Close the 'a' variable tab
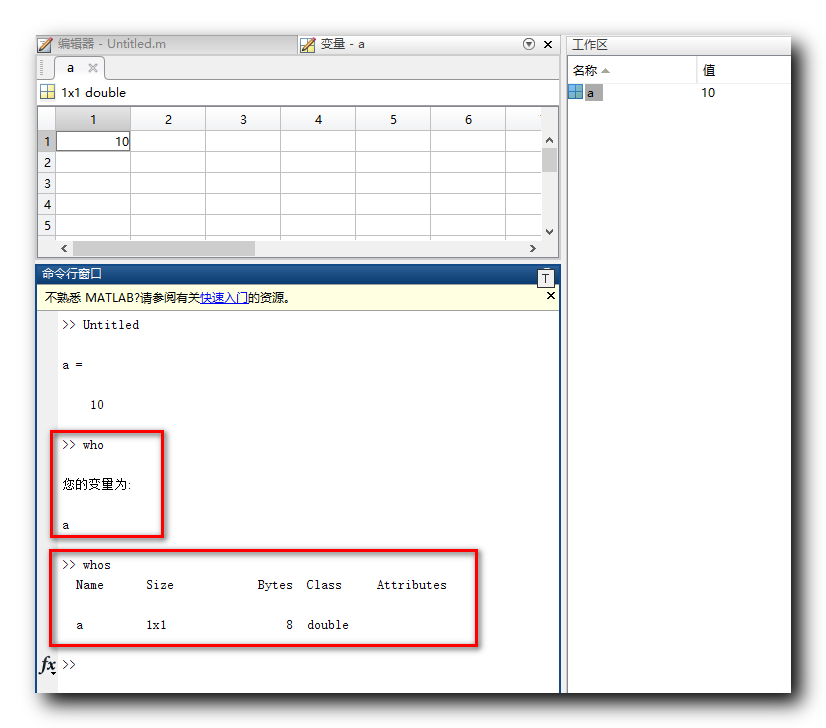This screenshot has width=826, height=728. click(93, 68)
